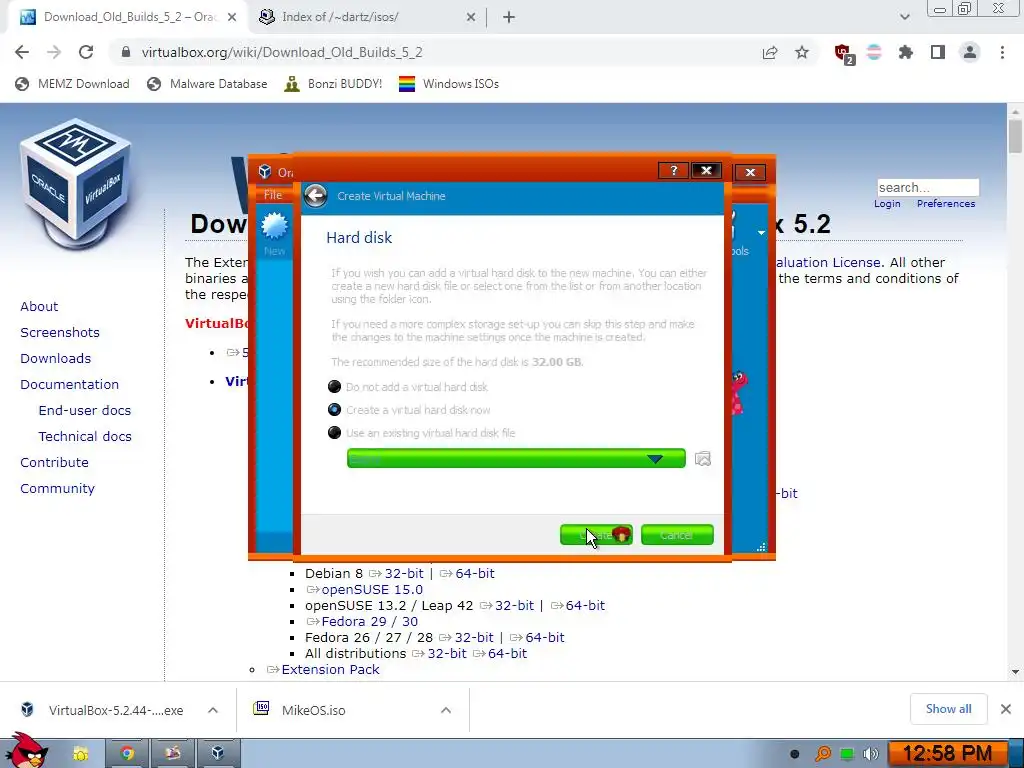This screenshot has height=768, width=1024.
Task: Open the Windows ISOs bookmark
Action: tap(449, 84)
